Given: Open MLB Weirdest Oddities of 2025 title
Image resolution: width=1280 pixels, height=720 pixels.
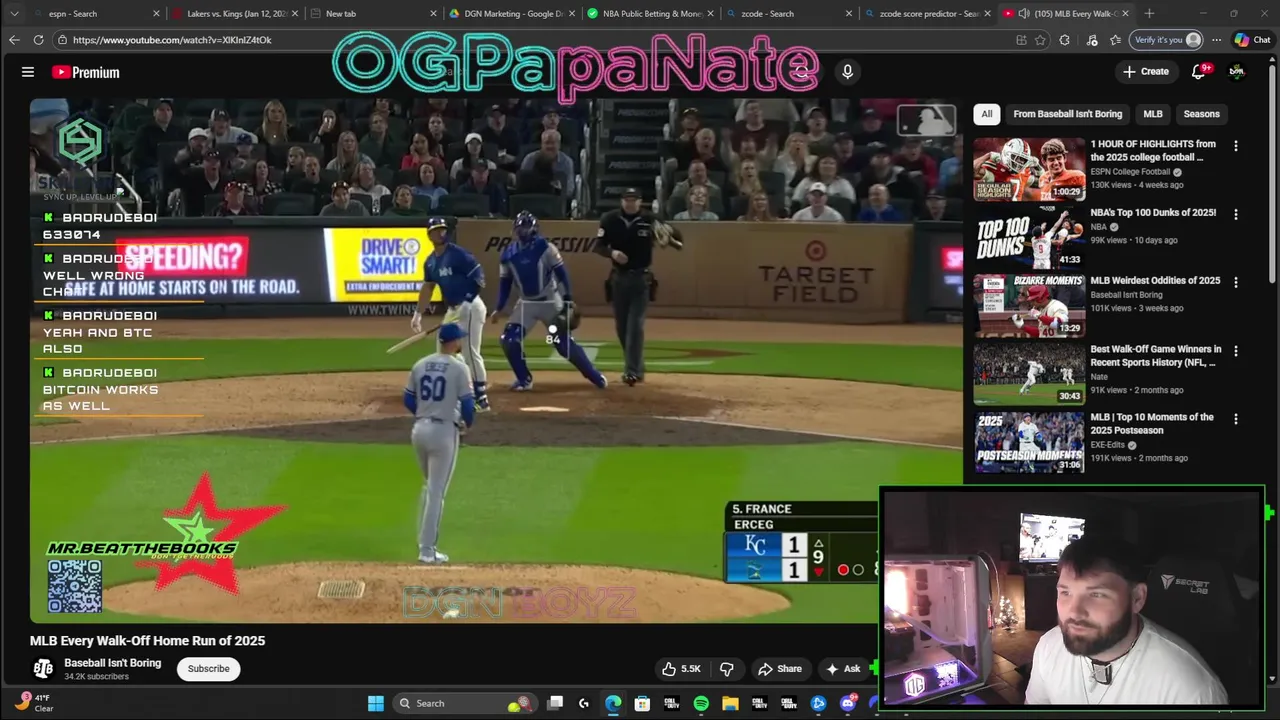Looking at the screenshot, I should (x=1155, y=281).
